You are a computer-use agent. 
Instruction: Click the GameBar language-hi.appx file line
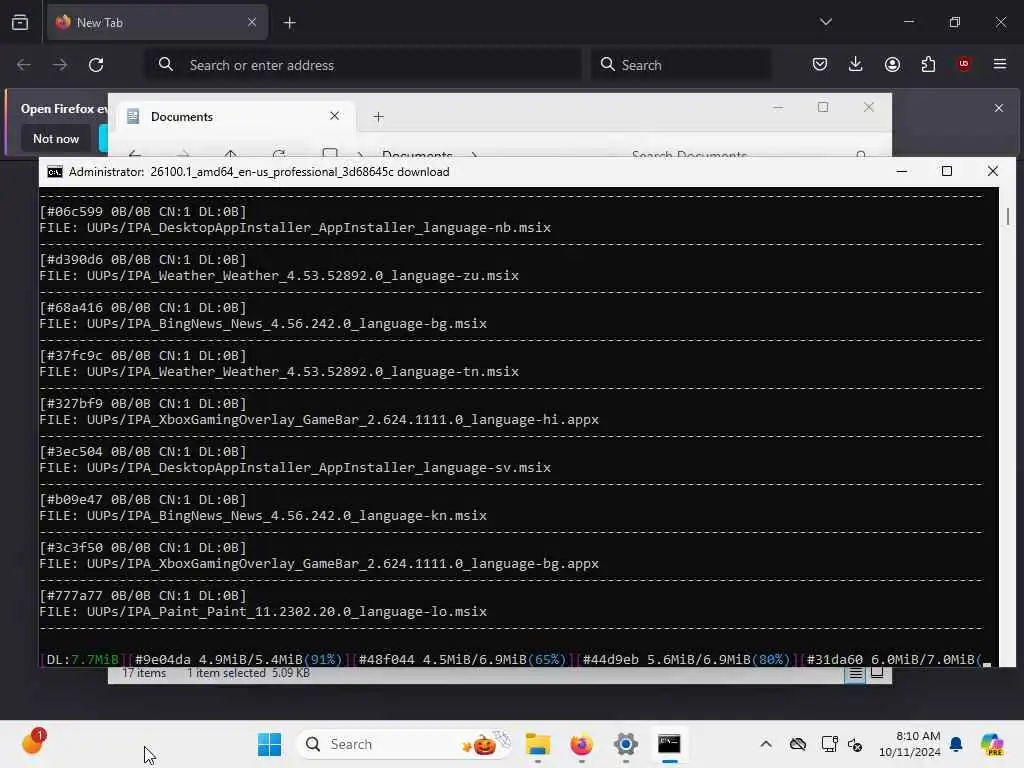pyautogui.click(x=319, y=420)
